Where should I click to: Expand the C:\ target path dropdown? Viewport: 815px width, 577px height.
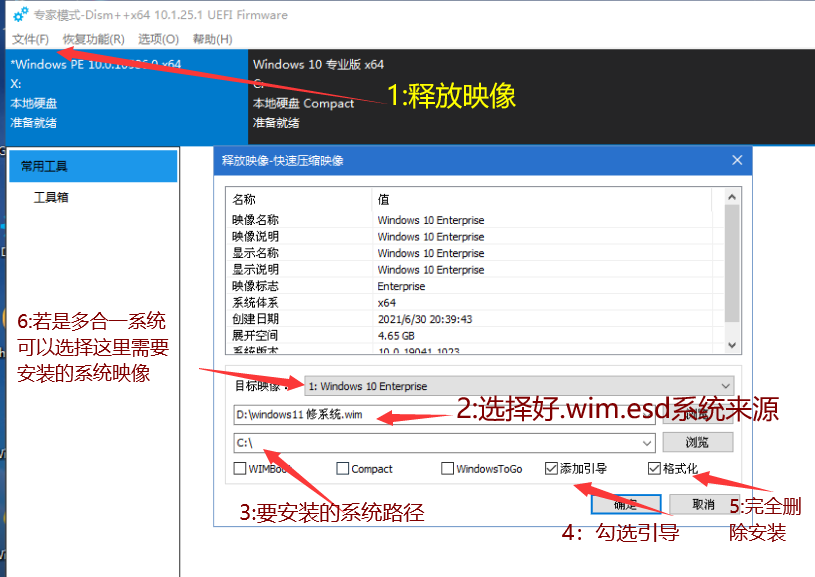(x=647, y=443)
